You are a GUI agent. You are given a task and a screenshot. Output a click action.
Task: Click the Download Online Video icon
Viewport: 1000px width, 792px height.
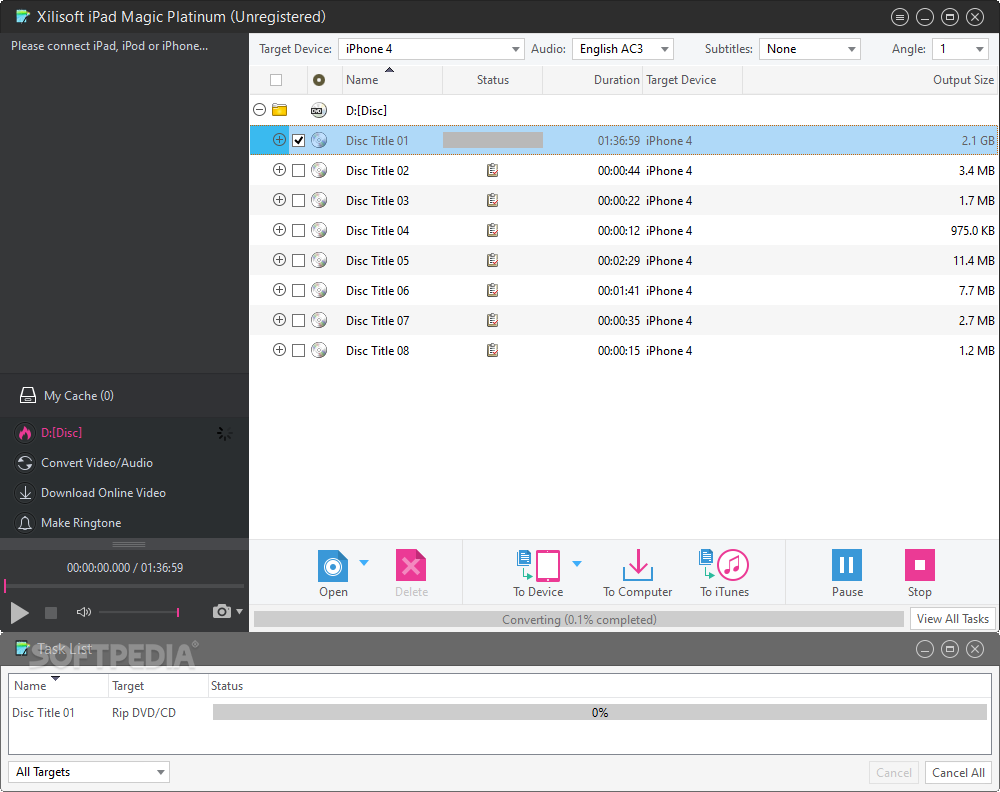[x=25, y=493]
